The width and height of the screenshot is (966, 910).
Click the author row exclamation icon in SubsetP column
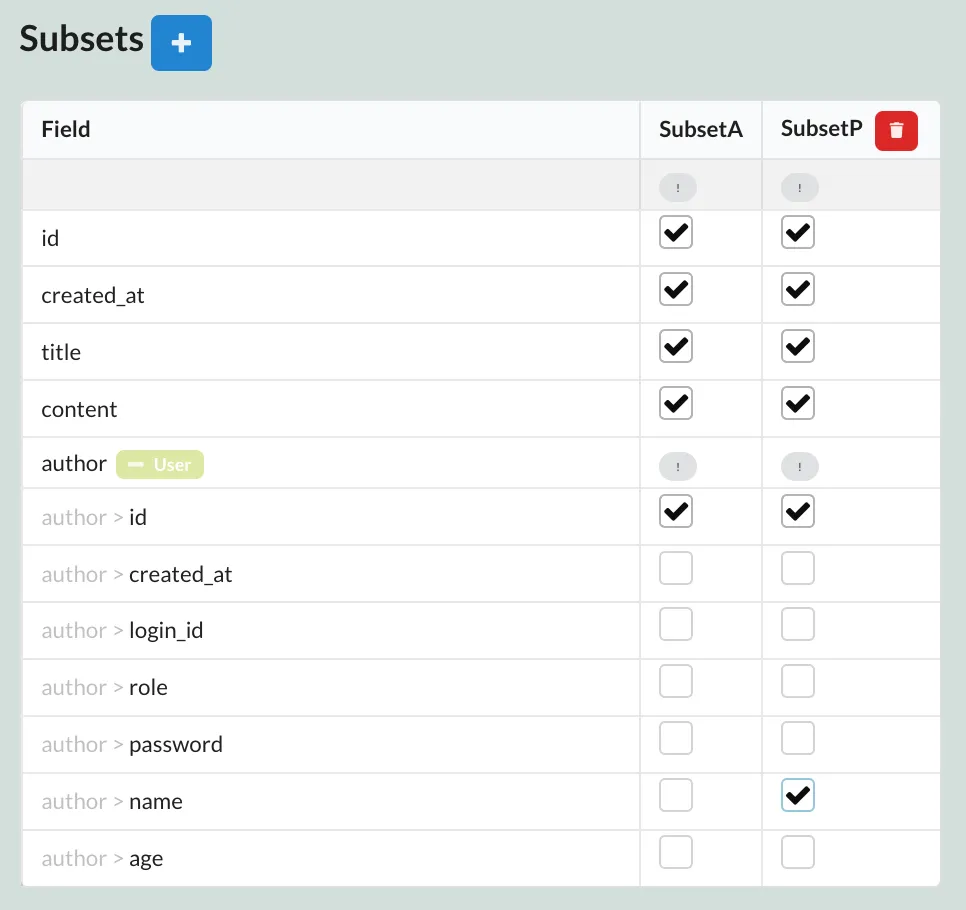point(798,466)
